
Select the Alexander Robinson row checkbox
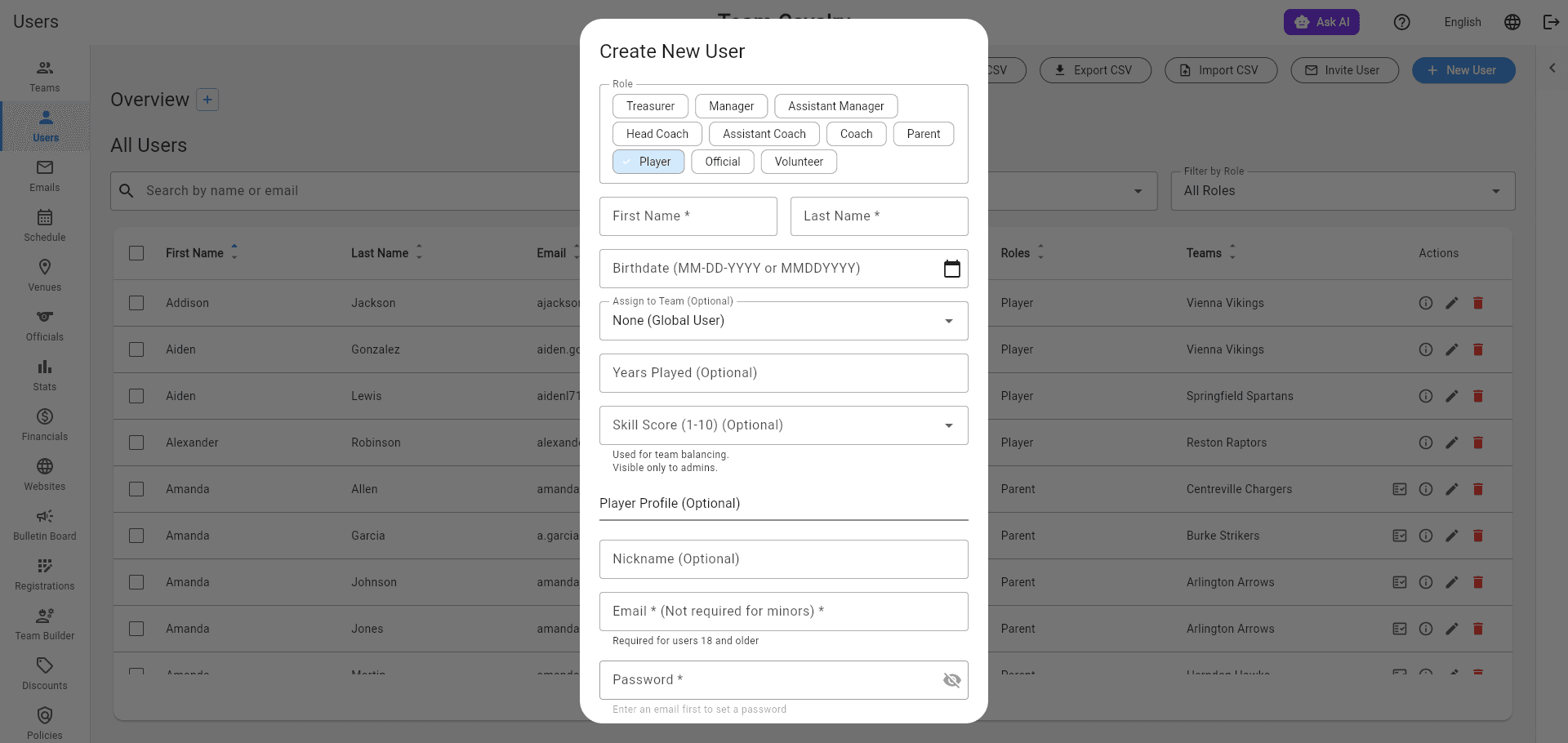click(x=136, y=443)
